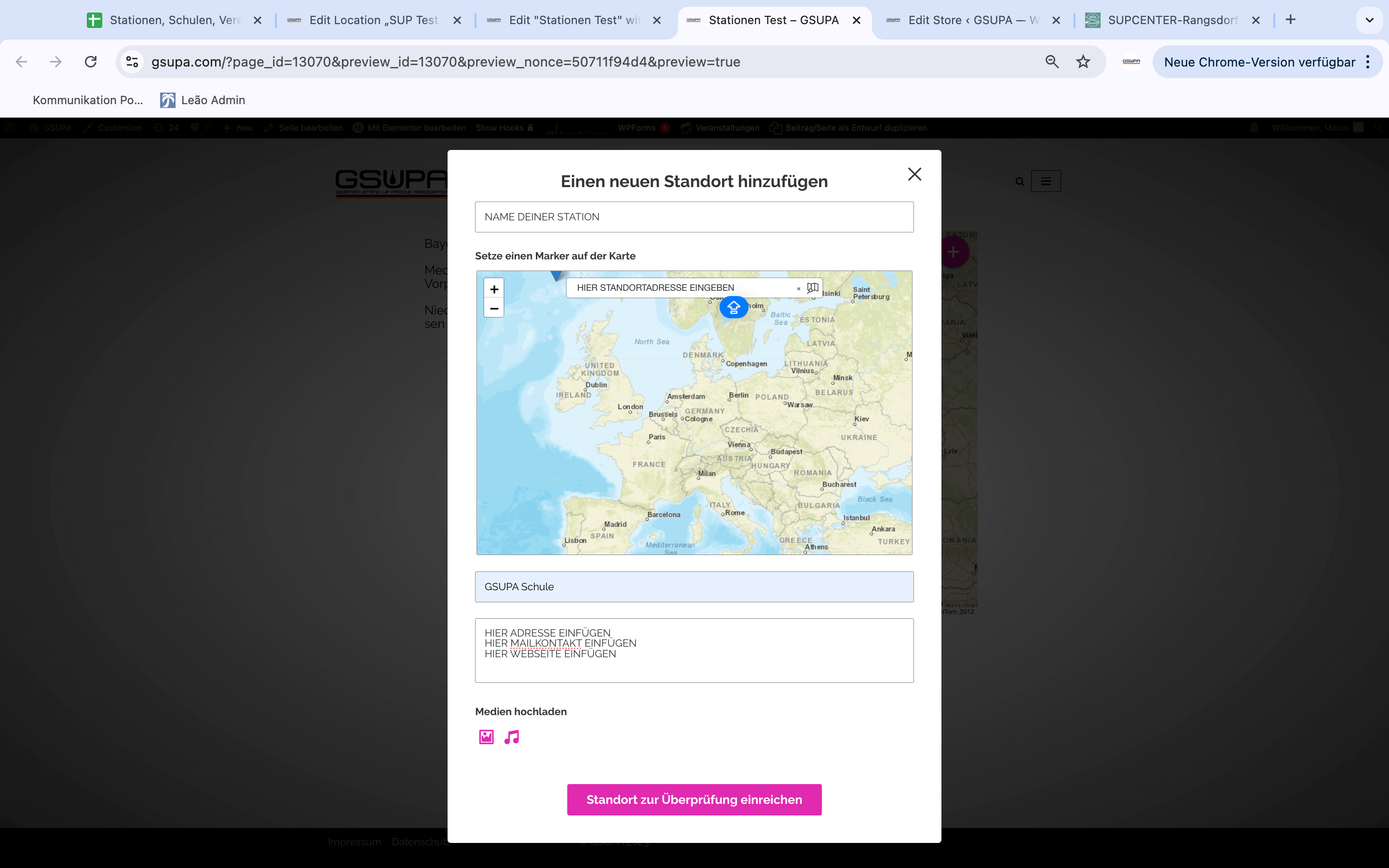Click the image upload icon
This screenshot has width=1389, height=868.
(x=486, y=736)
